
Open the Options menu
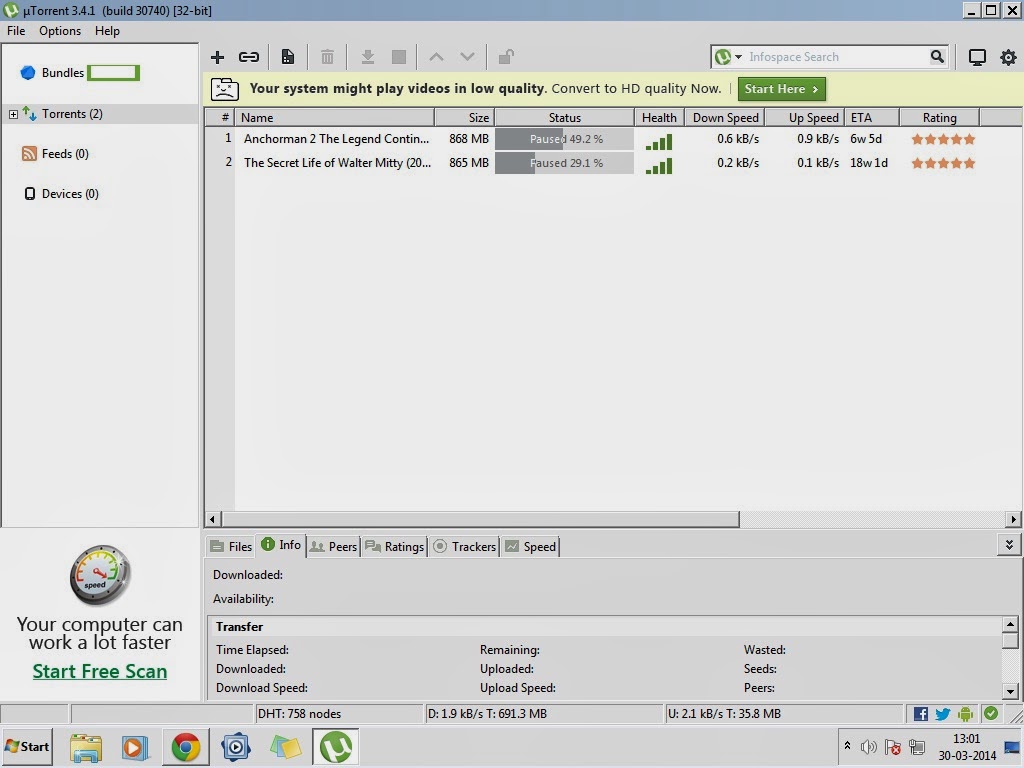(59, 31)
